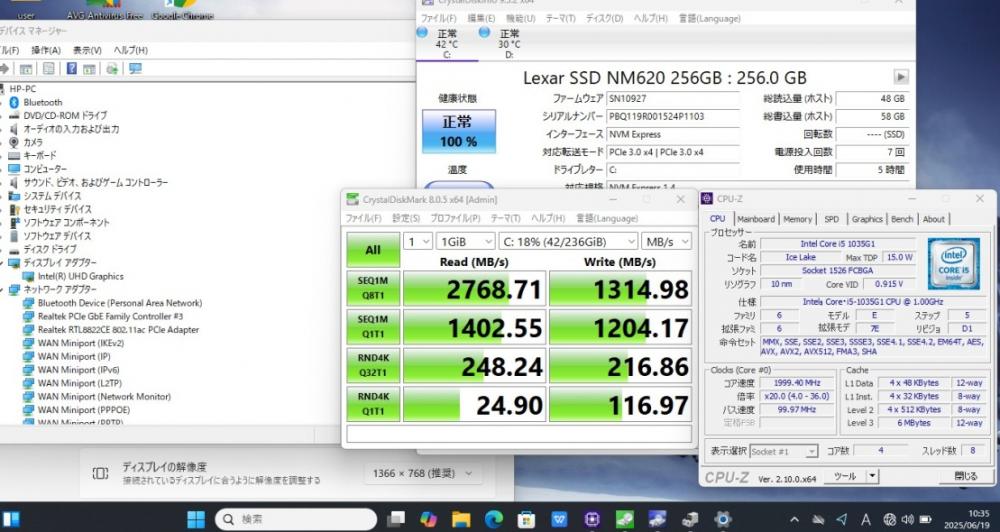
Task: Open the Socket #1 selection dropdown in CPU-Z
Action: coord(784,451)
